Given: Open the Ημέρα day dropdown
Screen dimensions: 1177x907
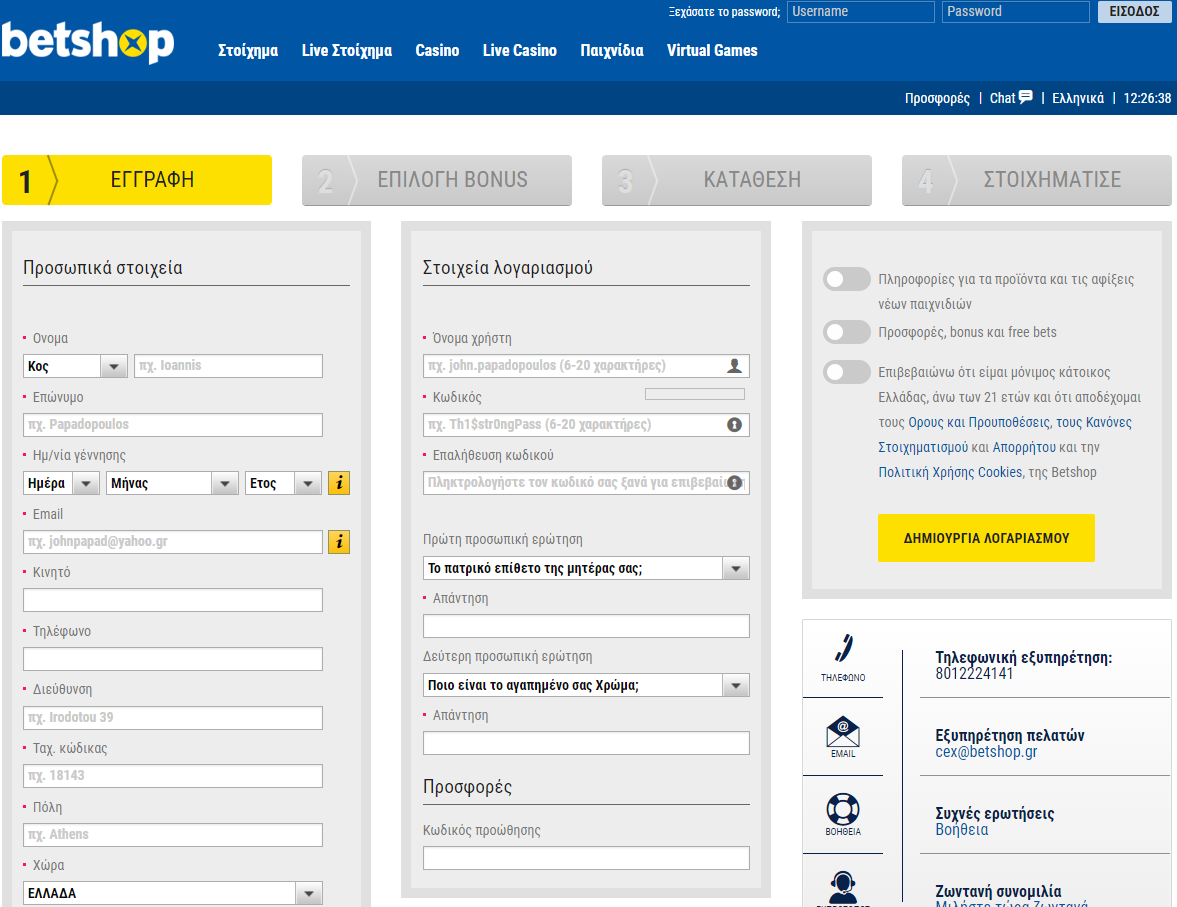Looking at the screenshot, I should (61, 483).
